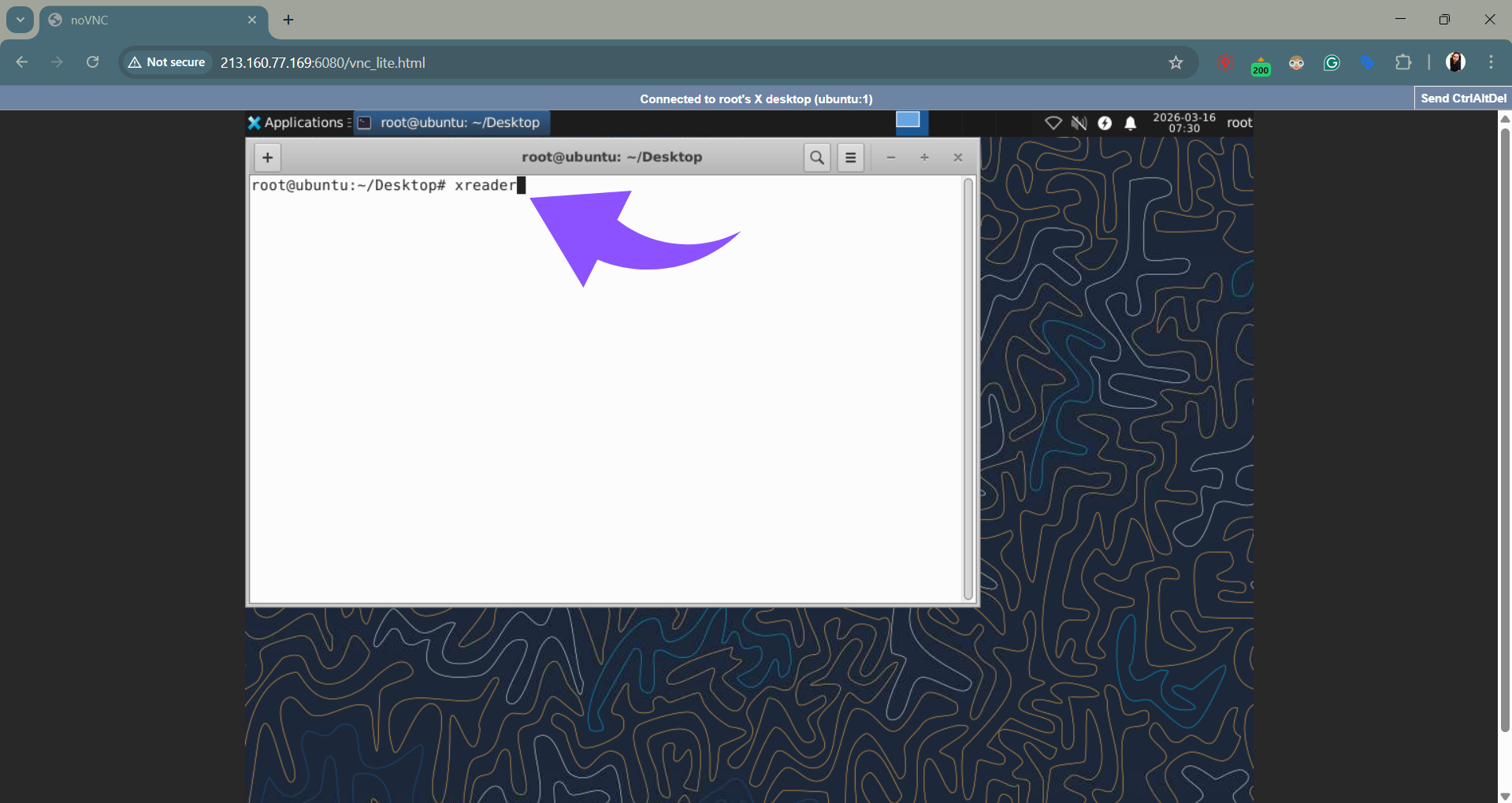Click the browser extensions puzzle icon
This screenshot has height=803, width=1512.
(x=1405, y=62)
